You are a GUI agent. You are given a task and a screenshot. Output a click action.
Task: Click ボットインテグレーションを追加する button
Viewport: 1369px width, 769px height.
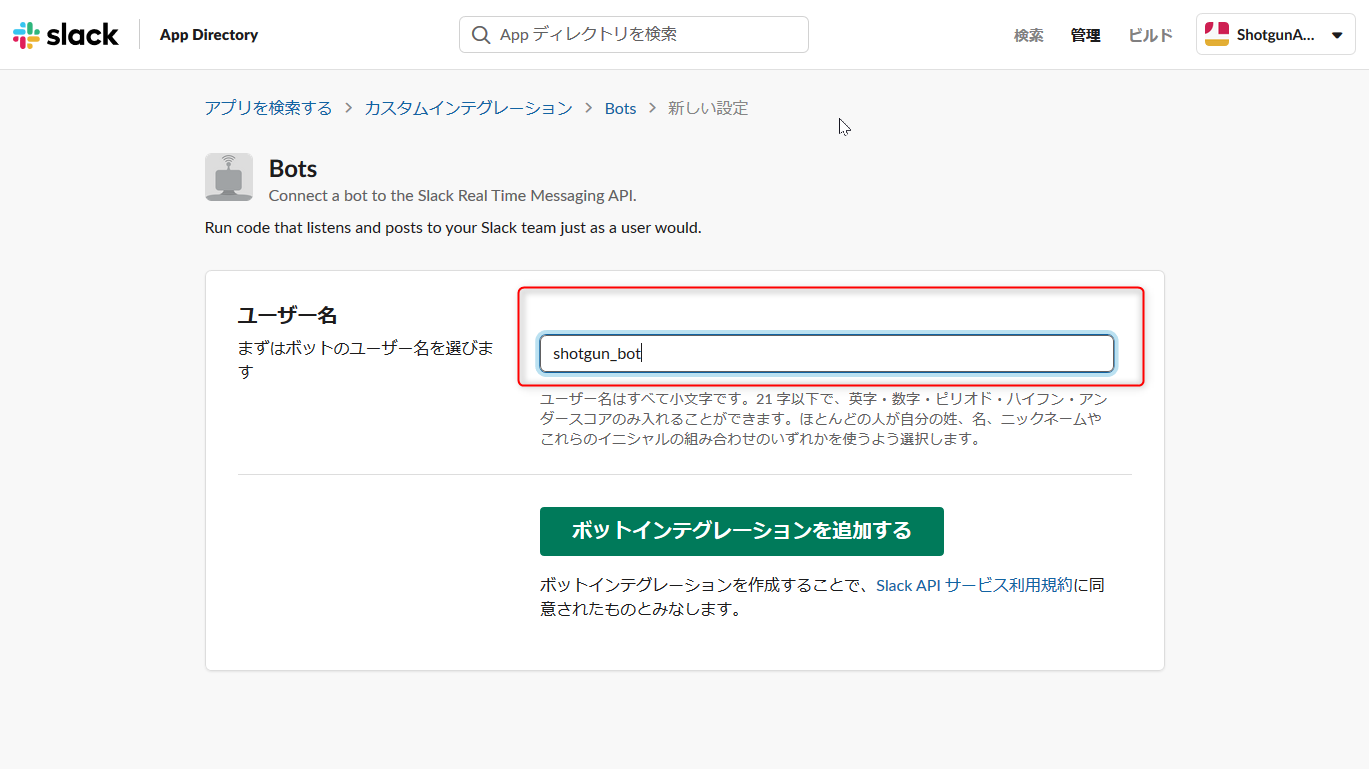click(741, 531)
